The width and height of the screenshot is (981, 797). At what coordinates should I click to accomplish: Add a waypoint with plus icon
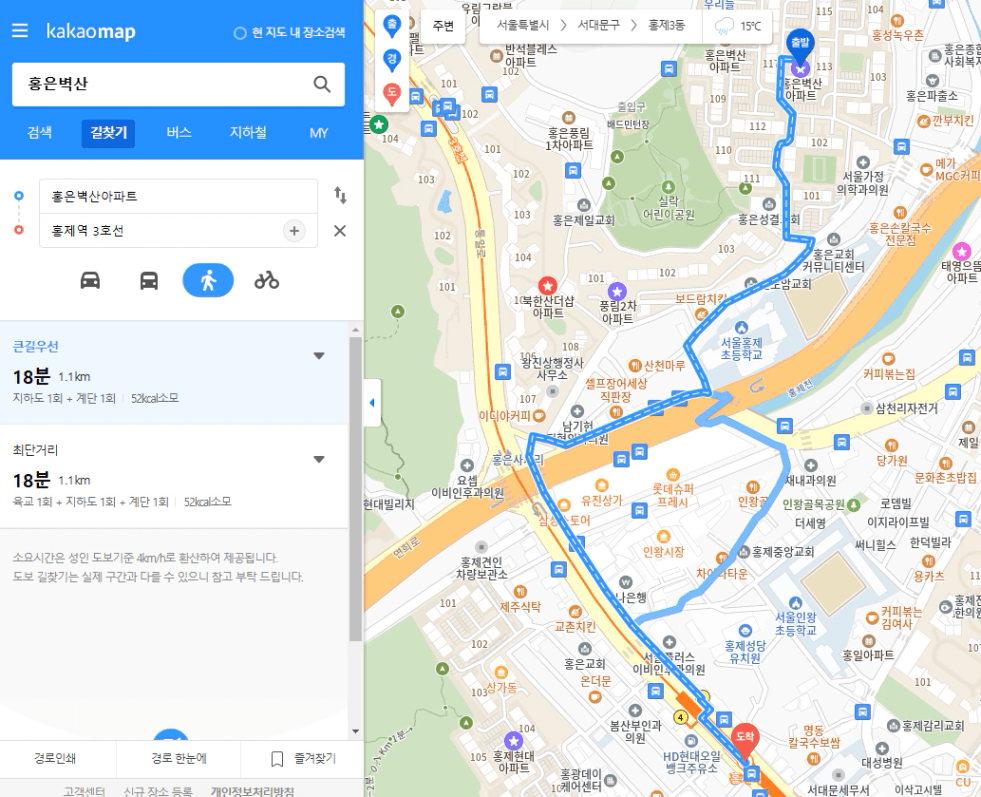click(x=294, y=231)
